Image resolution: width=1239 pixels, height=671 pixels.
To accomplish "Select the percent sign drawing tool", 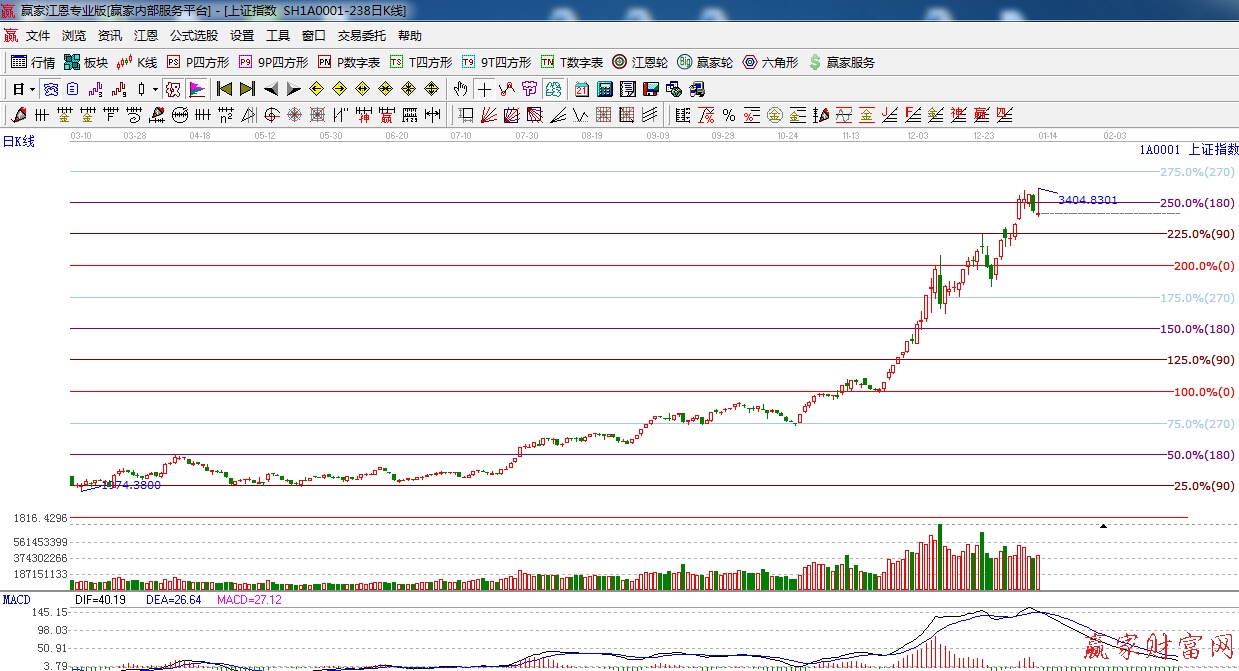I will pyautogui.click(x=729, y=115).
